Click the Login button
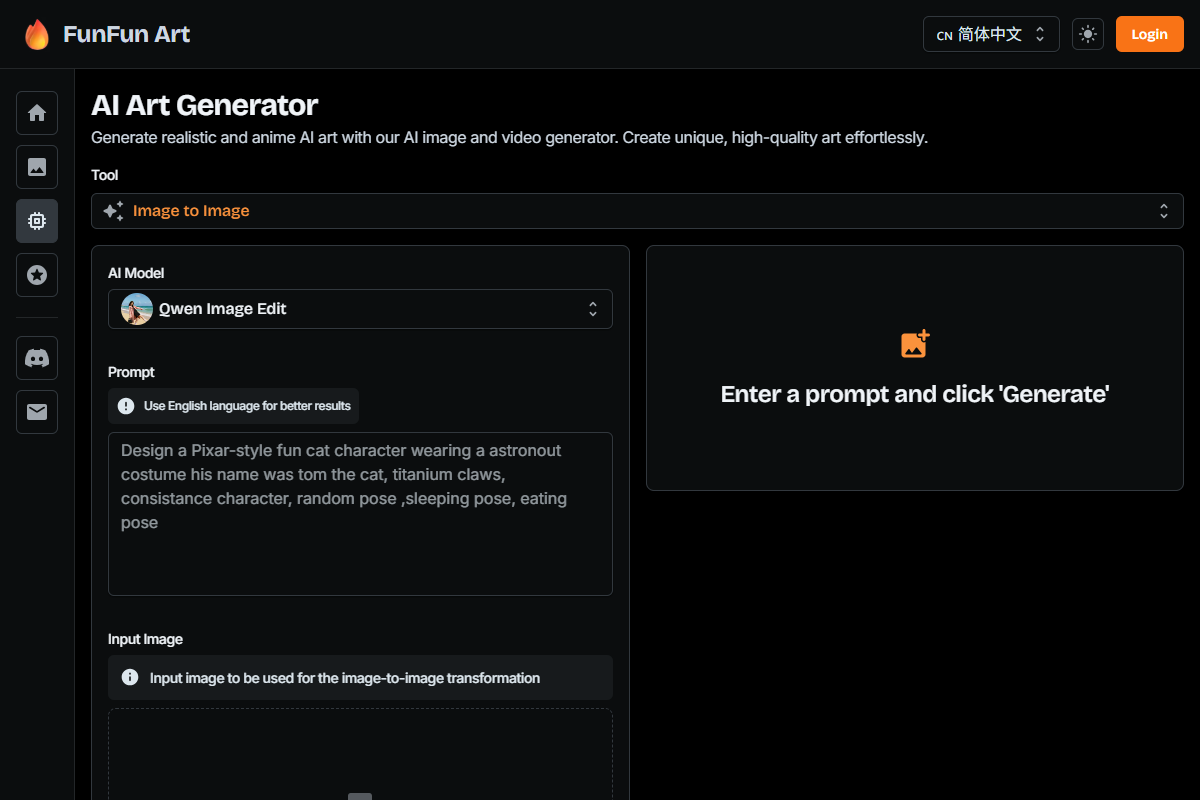Screen dimensions: 1200x800 (x=1149, y=34)
